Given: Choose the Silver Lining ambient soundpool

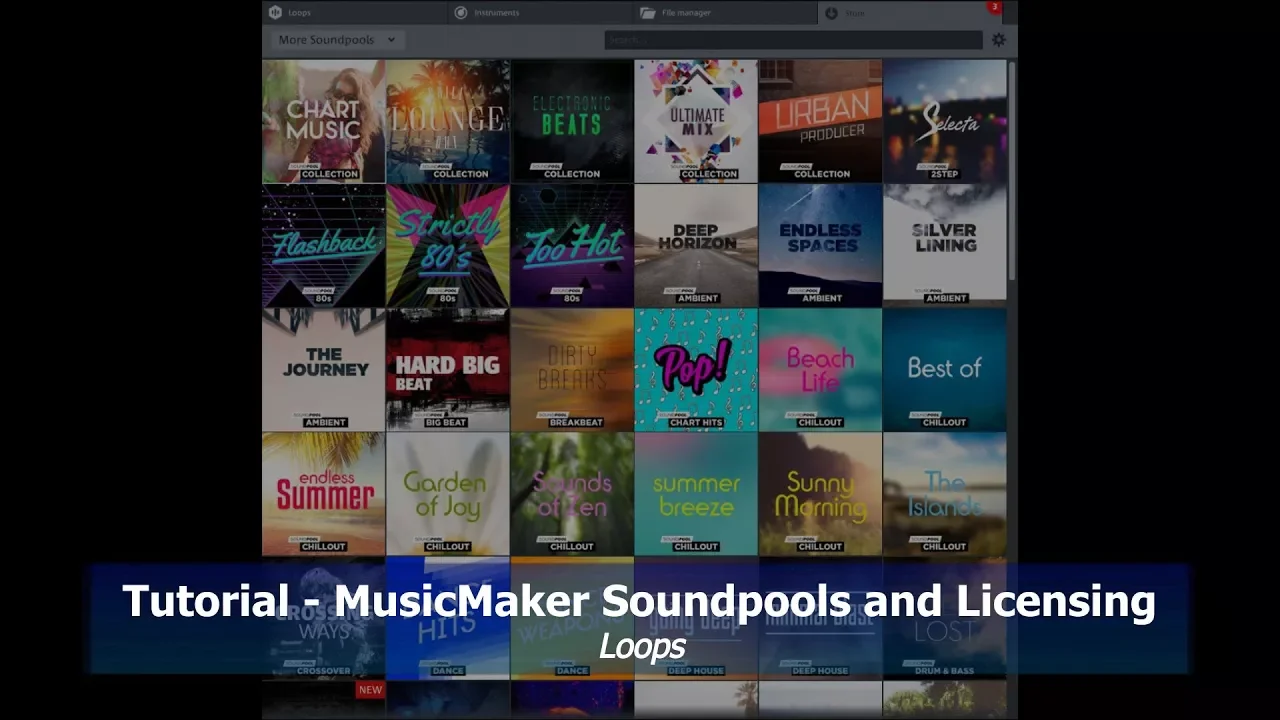Looking at the screenshot, I should click(x=944, y=245).
